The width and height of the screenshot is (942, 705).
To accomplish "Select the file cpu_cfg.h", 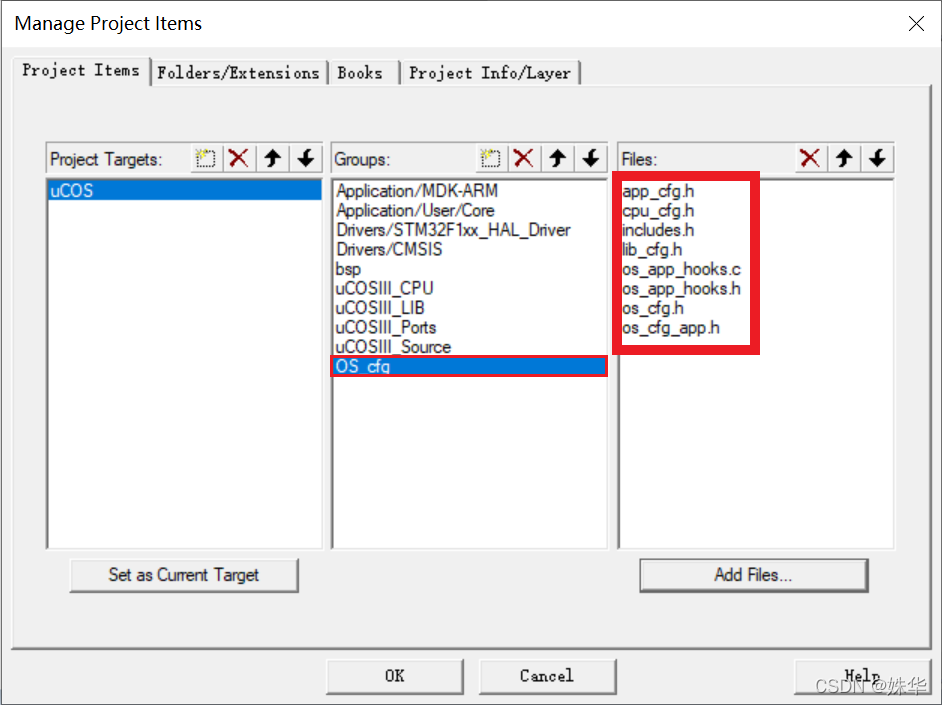I will [x=658, y=211].
